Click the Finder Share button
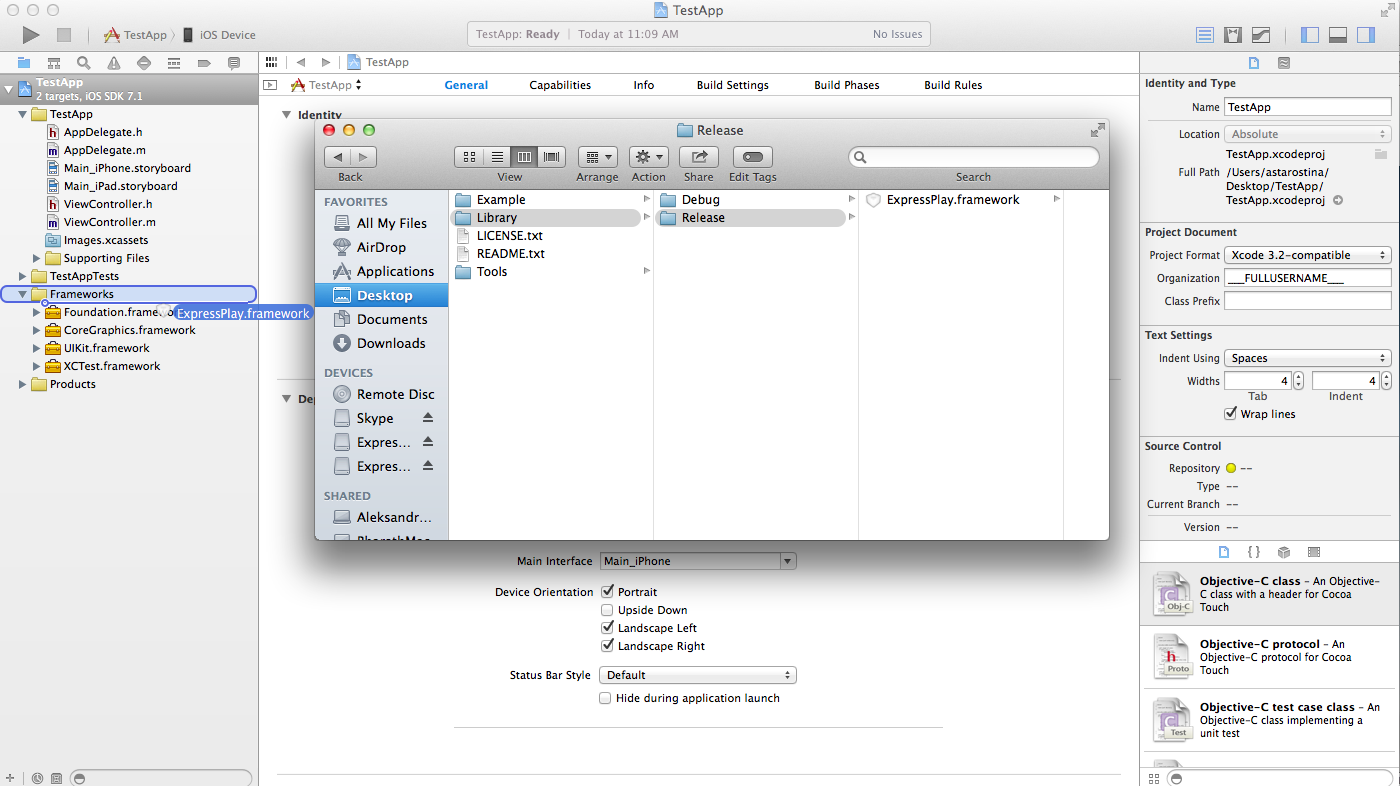 [x=699, y=157]
